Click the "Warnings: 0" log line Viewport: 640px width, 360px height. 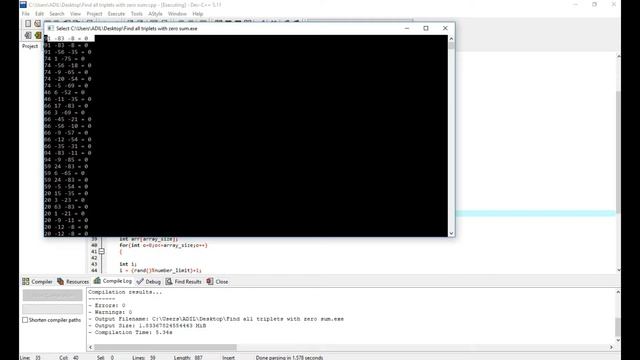[x=110, y=312]
